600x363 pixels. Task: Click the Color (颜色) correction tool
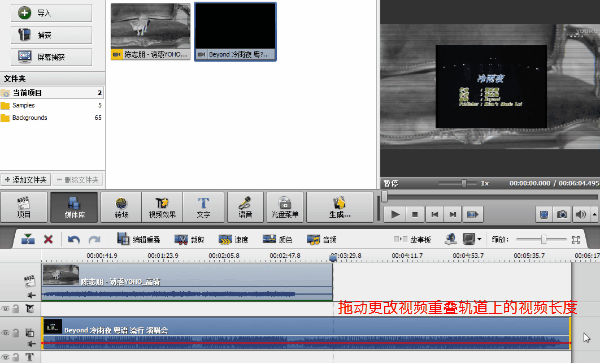point(277,239)
